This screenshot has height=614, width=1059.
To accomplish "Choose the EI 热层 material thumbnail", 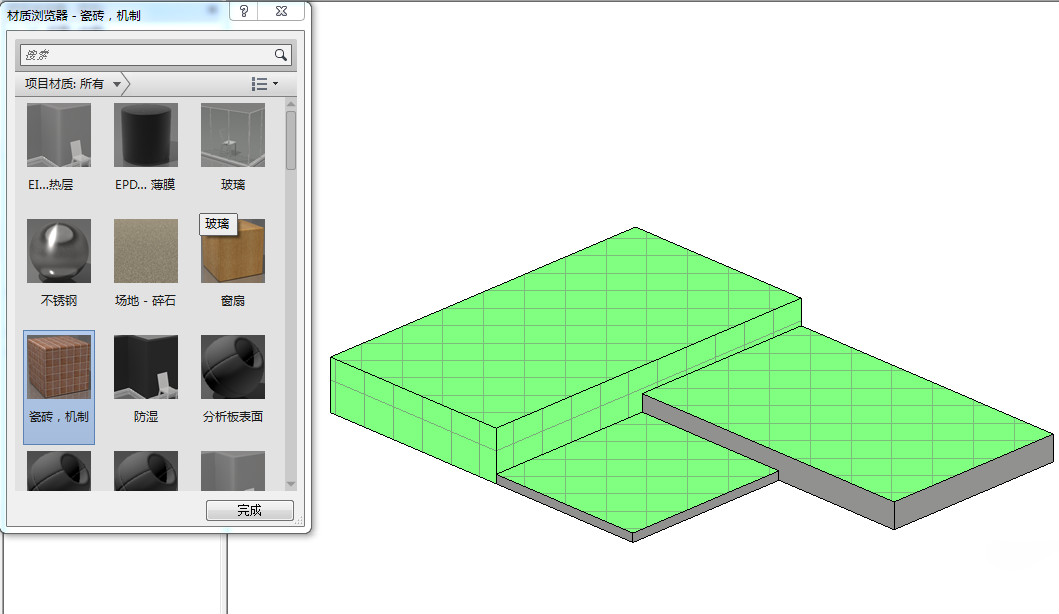I will pos(58,135).
